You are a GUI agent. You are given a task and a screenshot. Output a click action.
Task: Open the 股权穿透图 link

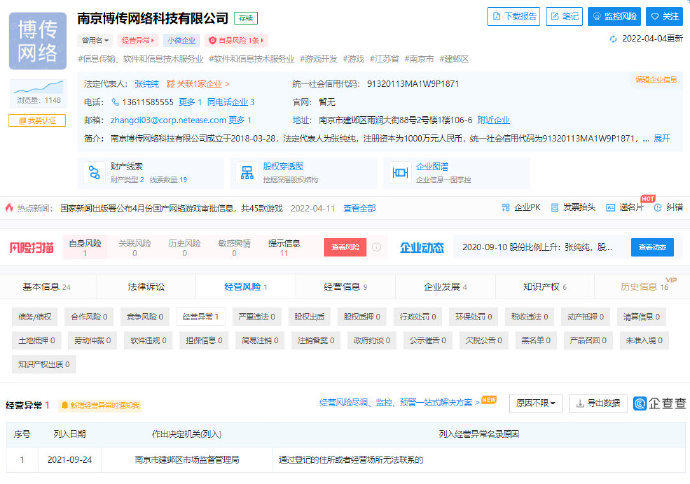(x=283, y=166)
